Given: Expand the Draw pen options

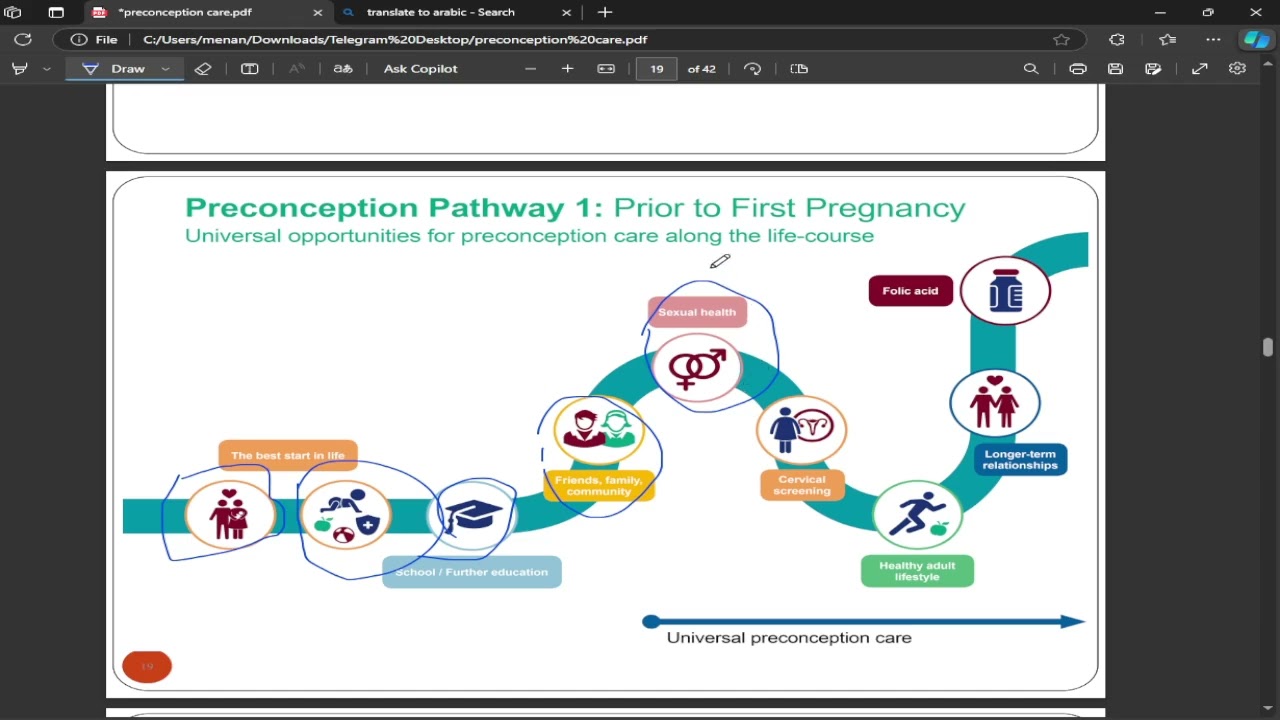Looking at the screenshot, I should pyautogui.click(x=165, y=69).
